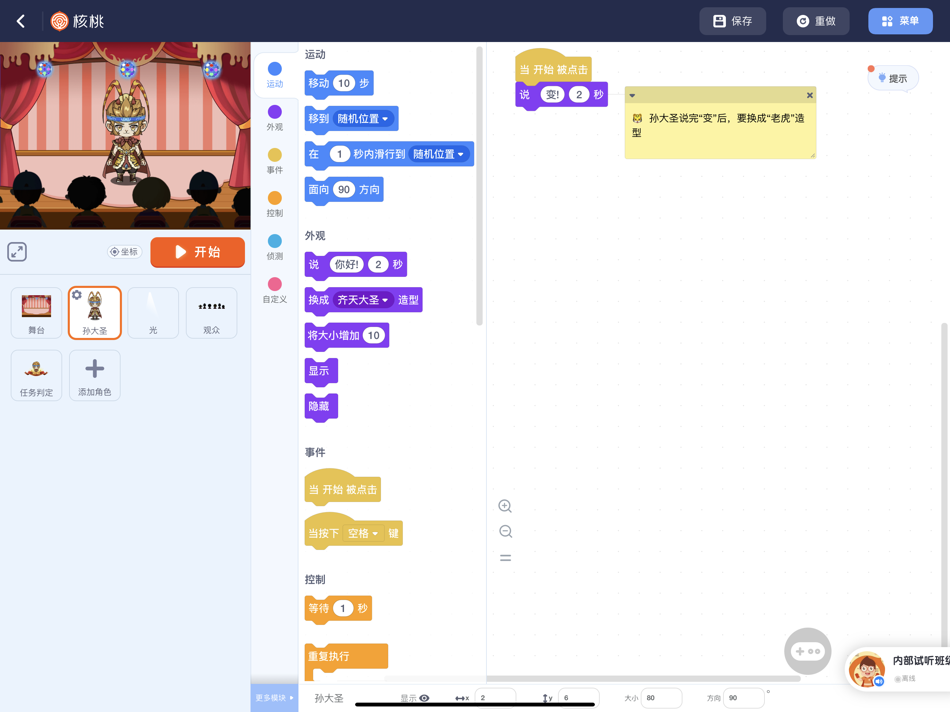Viewport: 950px width, 712px height.
Task: Click the 隐藏 hide block
Action: coord(321,407)
